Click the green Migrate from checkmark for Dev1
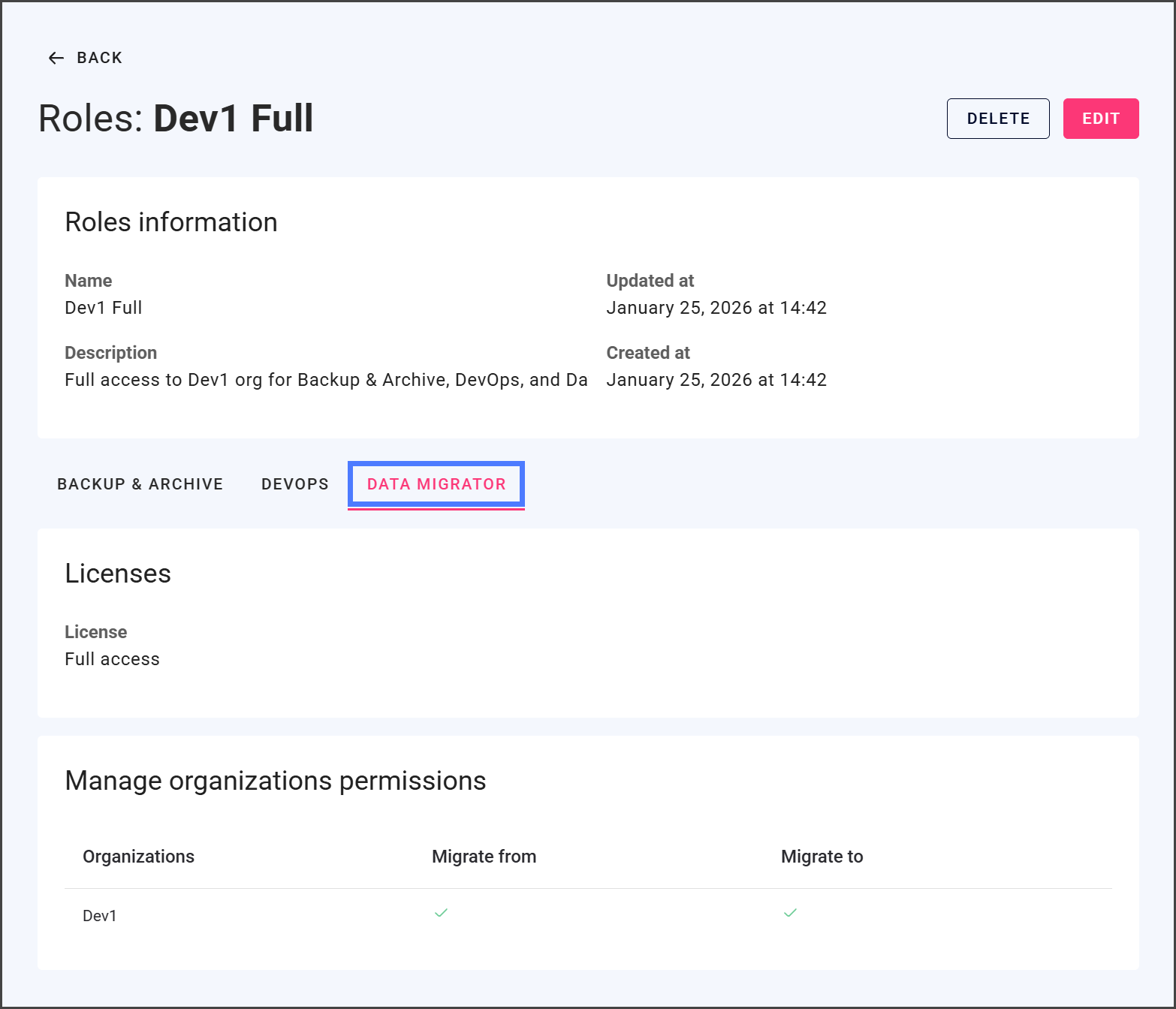1176x1009 pixels. click(441, 913)
